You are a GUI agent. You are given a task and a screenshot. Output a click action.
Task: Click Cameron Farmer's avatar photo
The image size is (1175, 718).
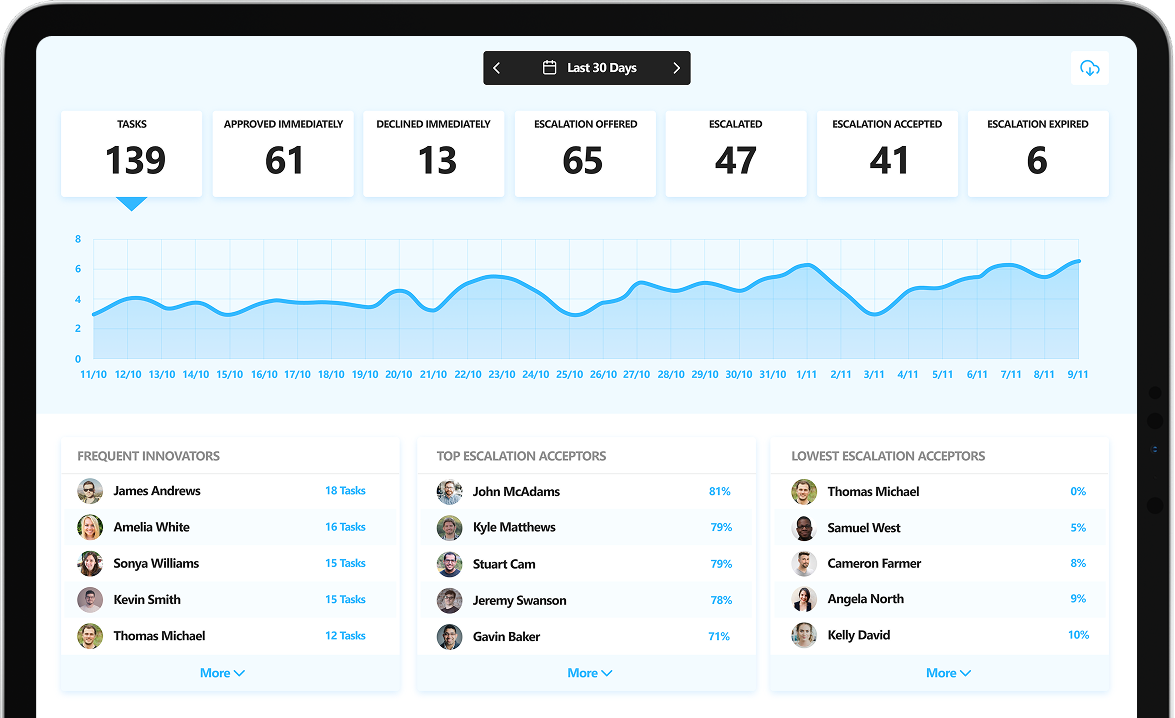pos(804,564)
